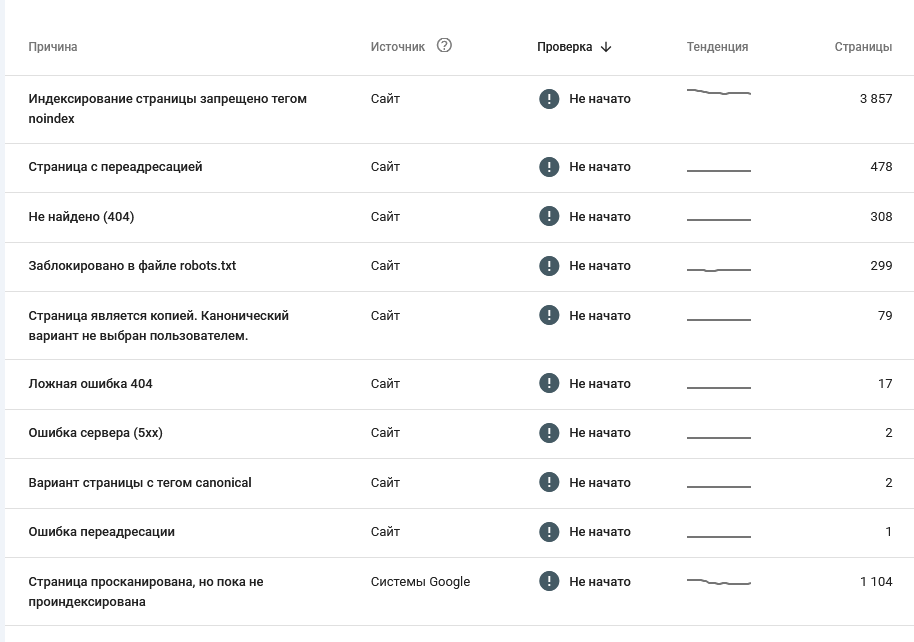Viewport: 914px width, 642px height.
Task: Open the Страница просканирована, но пока не проиндексирована row
Action: (x=146, y=592)
